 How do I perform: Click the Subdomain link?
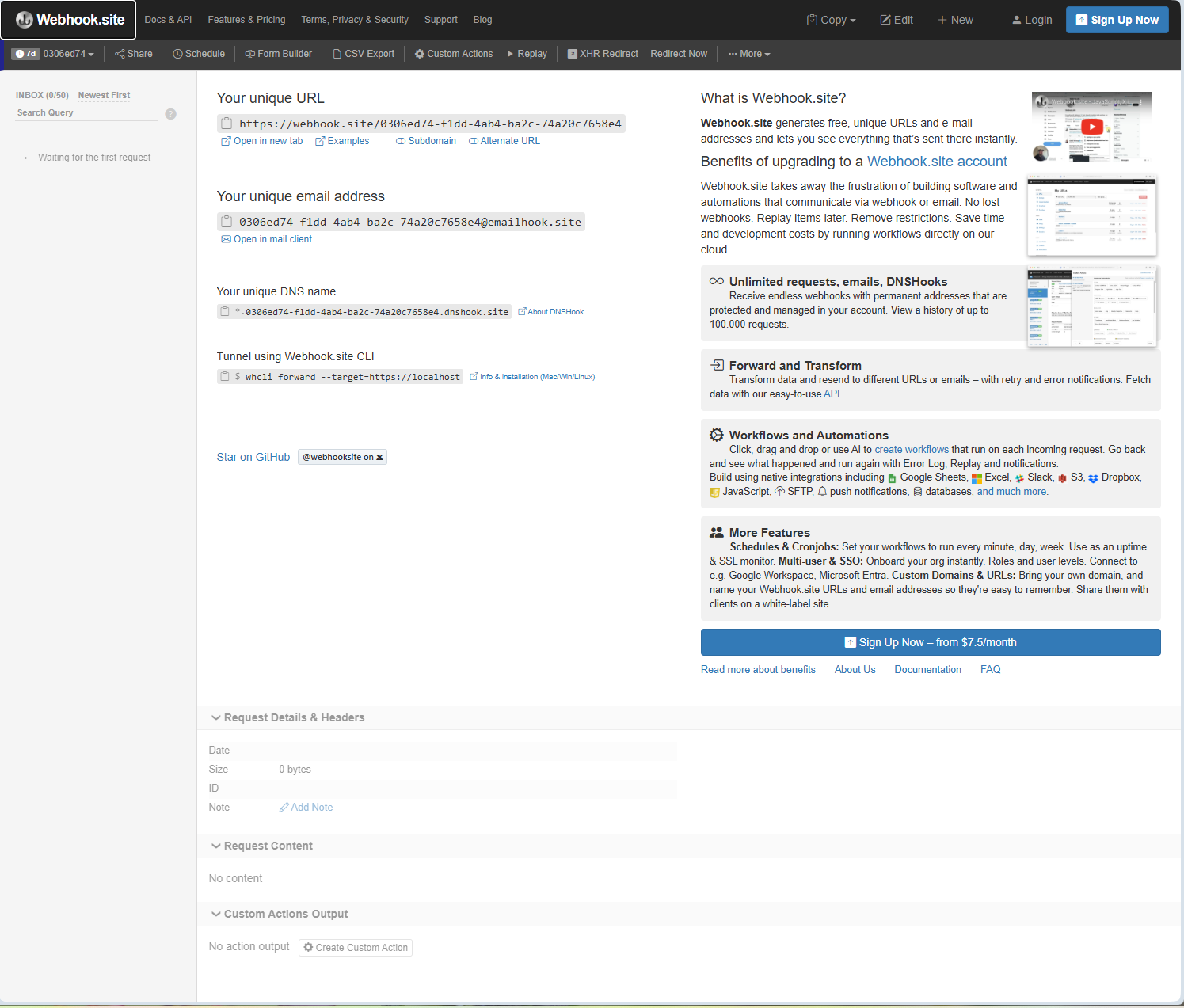click(x=426, y=141)
